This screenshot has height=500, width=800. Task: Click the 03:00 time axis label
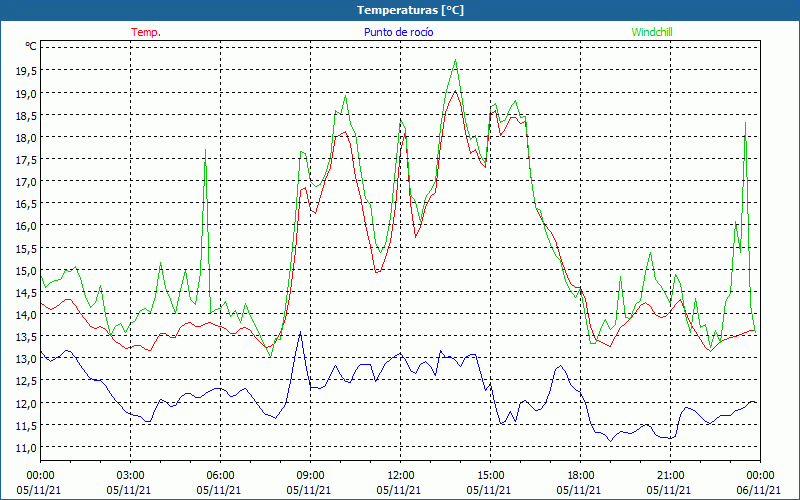[130, 476]
